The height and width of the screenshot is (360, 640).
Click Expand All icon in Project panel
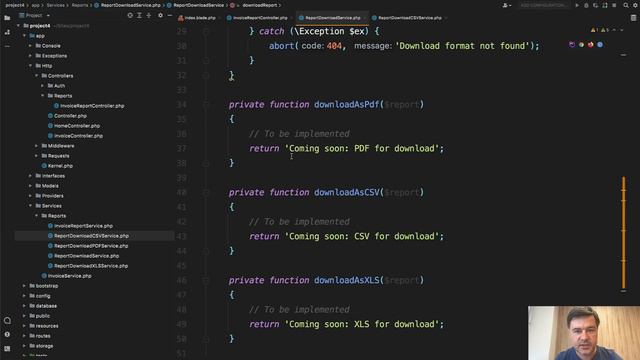(x=139, y=16)
